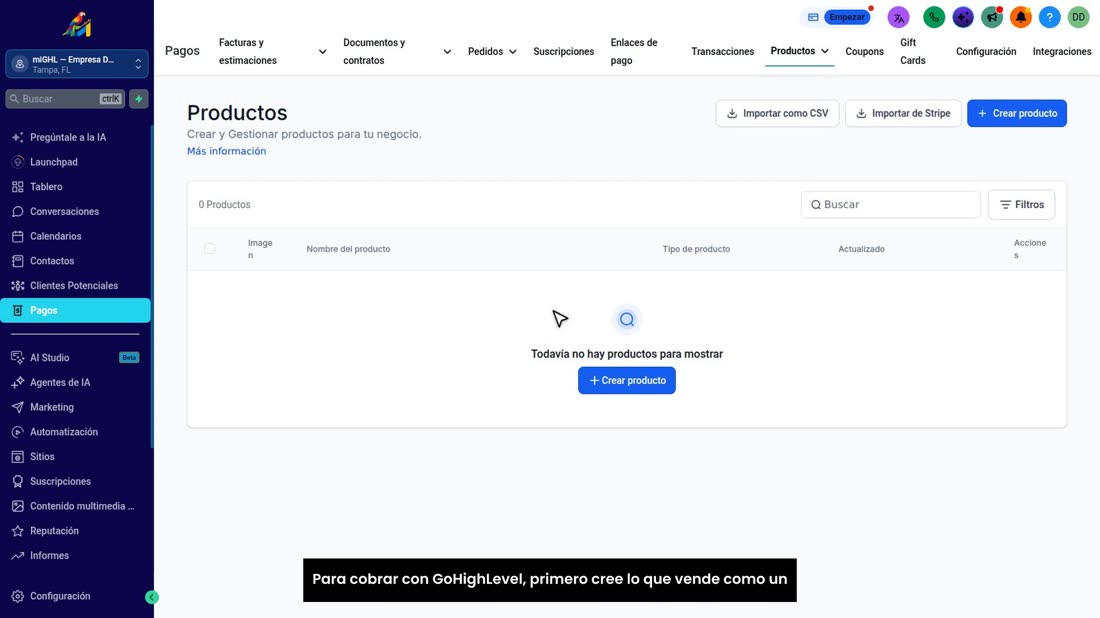Viewport: 1100px width, 618px height.
Task: Toggle the select-all products checkbox
Action: [210, 248]
